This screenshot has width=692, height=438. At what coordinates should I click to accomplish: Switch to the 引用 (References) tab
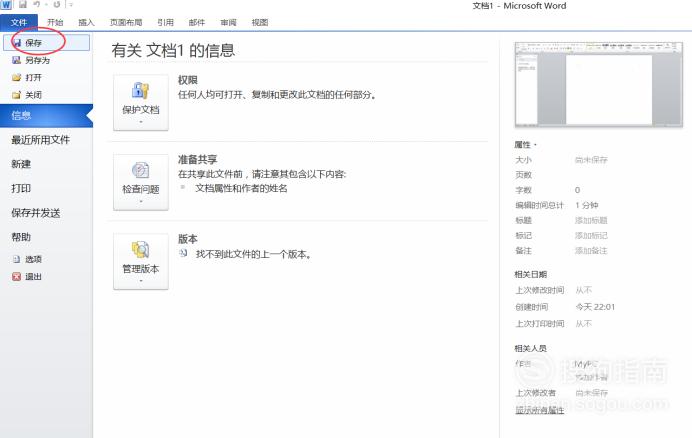point(165,23)
